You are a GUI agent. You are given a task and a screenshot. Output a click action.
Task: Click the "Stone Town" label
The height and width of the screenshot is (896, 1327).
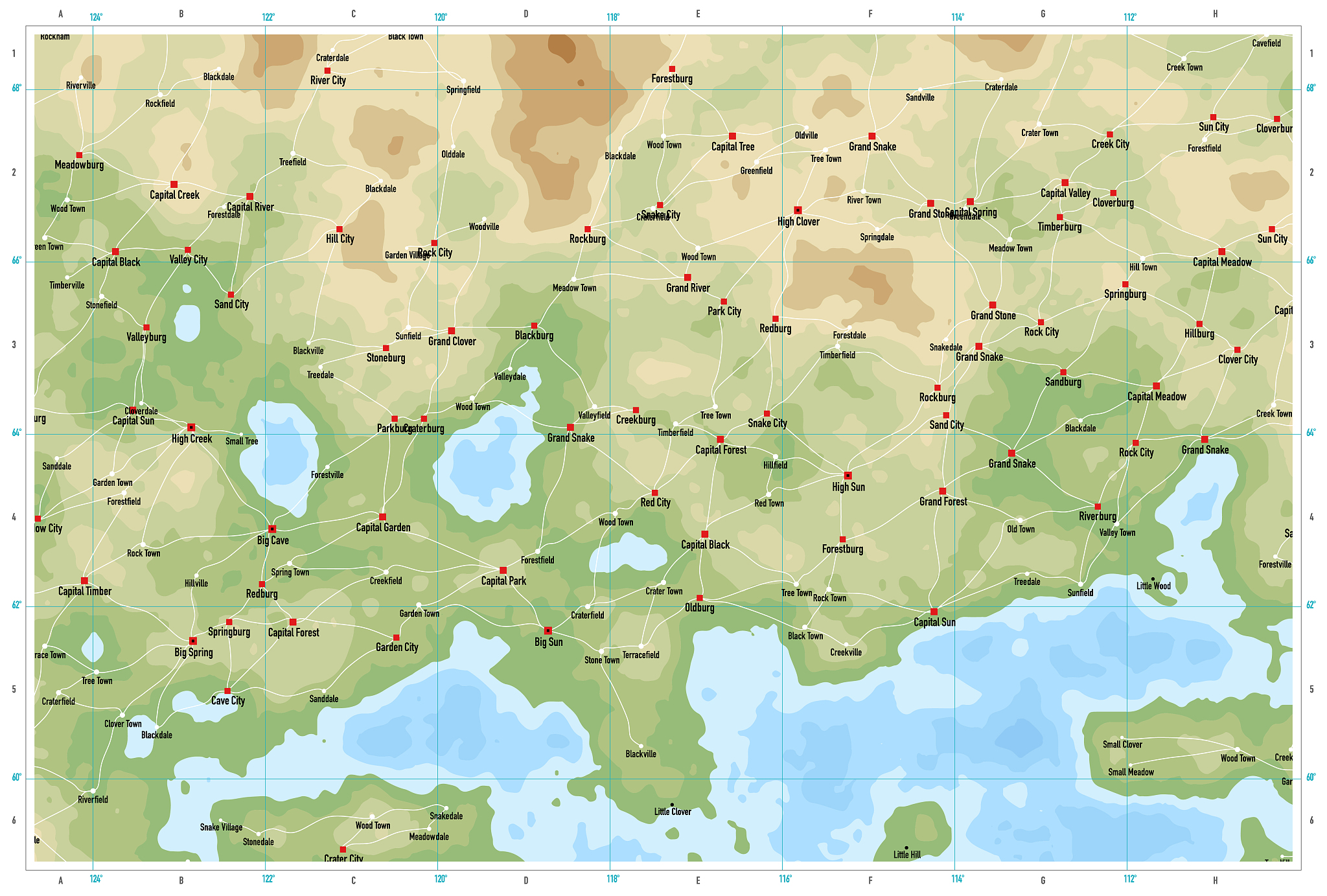coord(602,660)
